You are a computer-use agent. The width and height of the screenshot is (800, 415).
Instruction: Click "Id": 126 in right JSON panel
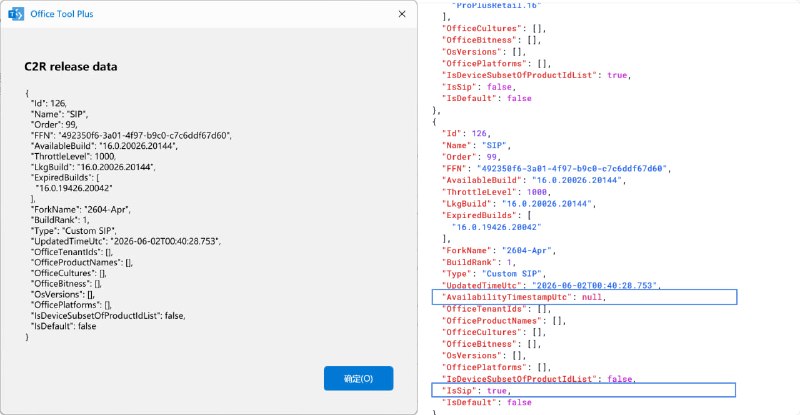pyautogui.click(x=466, y=133)
